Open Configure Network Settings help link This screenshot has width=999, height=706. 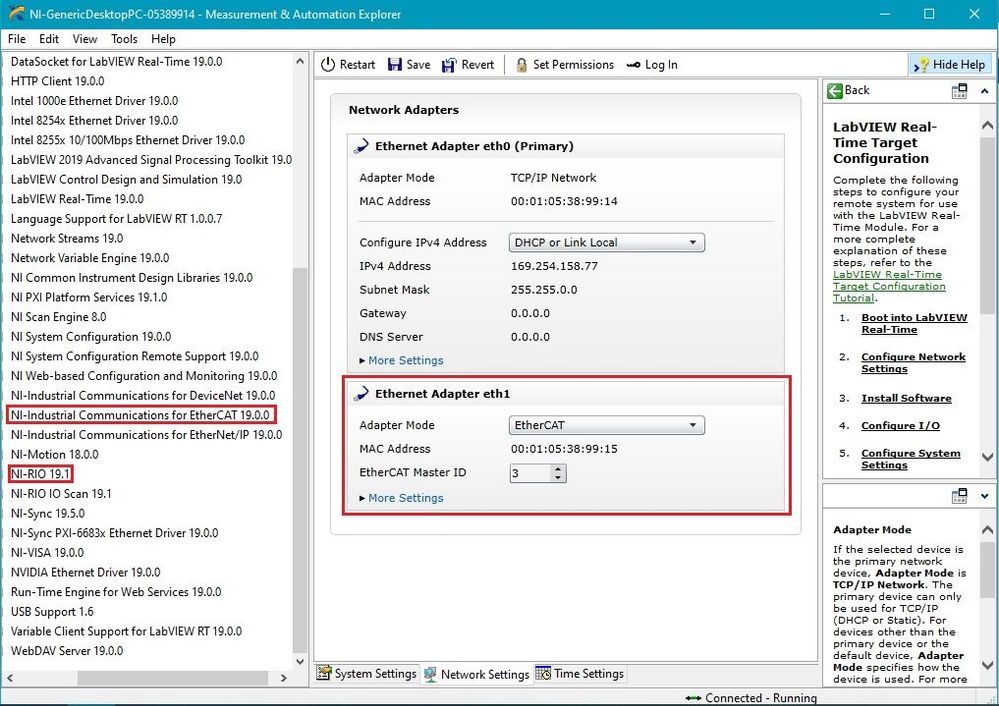point(913,363)
